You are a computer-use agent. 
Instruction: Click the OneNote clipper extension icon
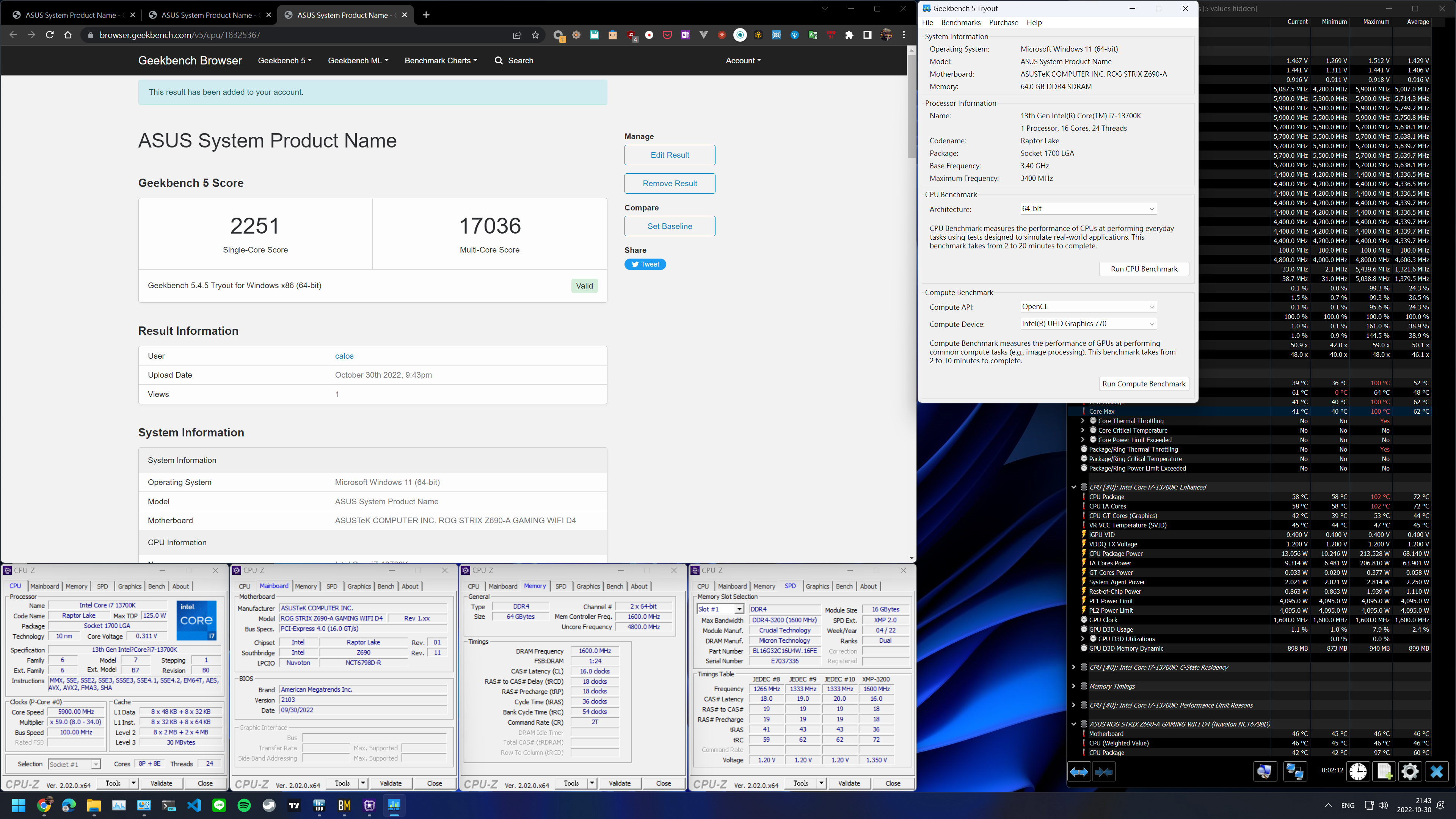tap(686, 35)
